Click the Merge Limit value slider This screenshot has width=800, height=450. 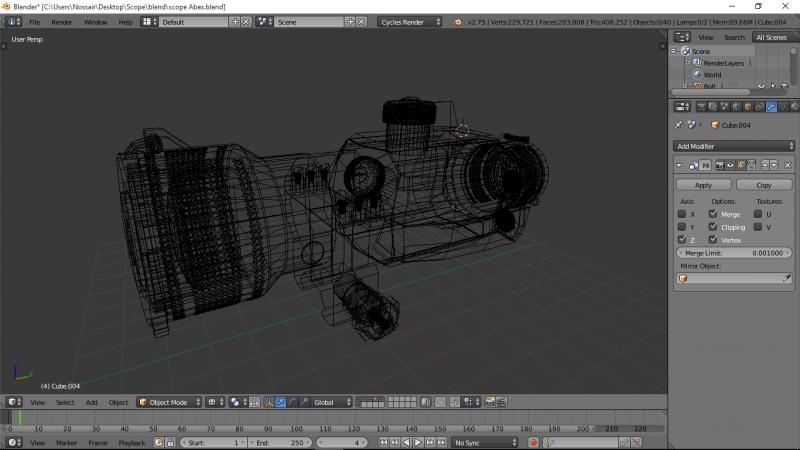pos(734,253)
